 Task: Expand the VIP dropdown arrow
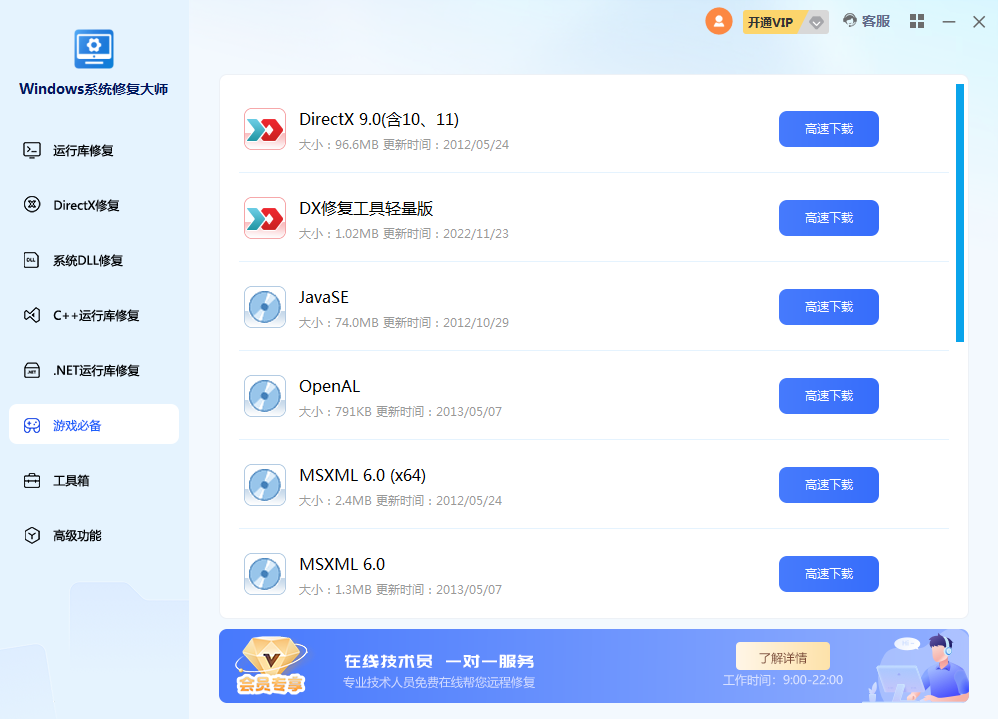coord(817,22)
